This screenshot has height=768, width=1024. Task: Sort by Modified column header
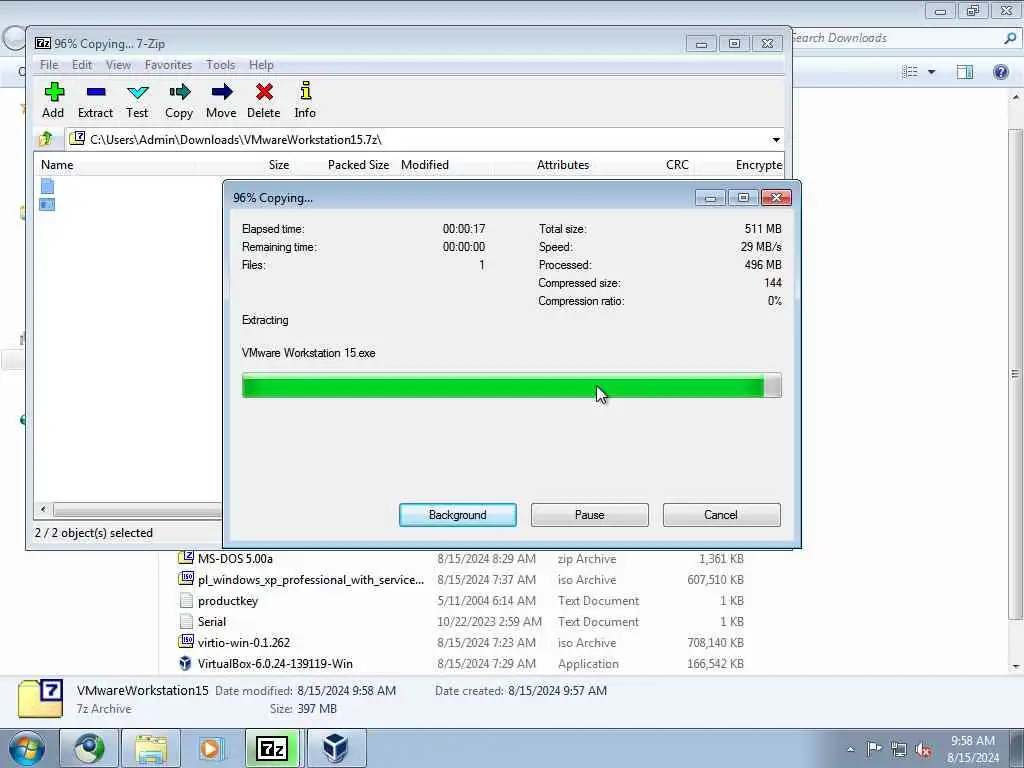point(424,165)
